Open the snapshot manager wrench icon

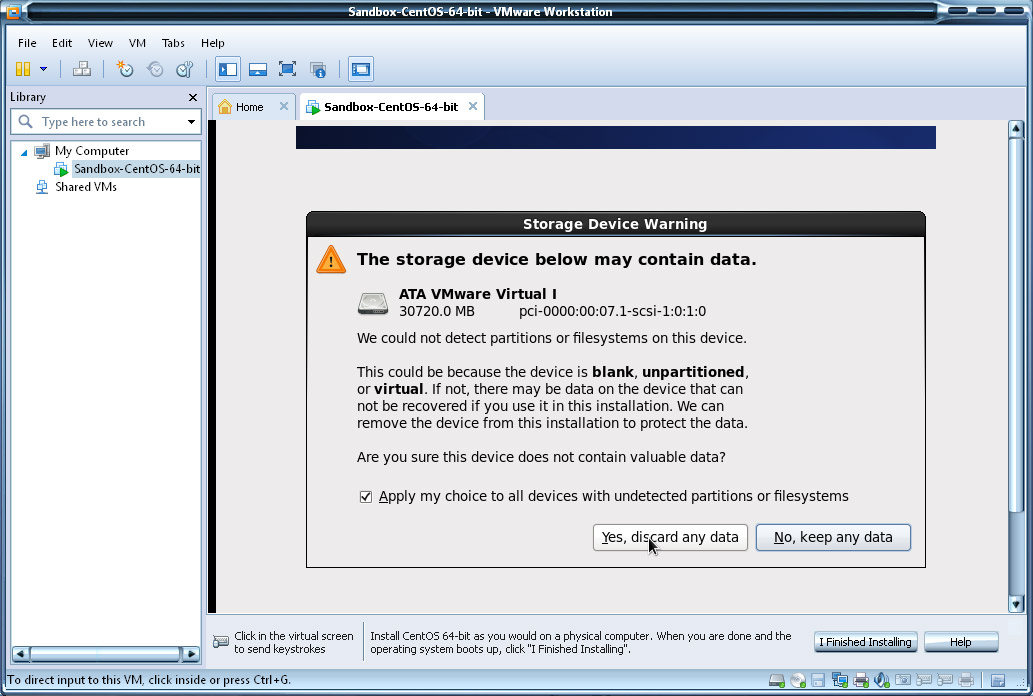click(x=184, y=69)
